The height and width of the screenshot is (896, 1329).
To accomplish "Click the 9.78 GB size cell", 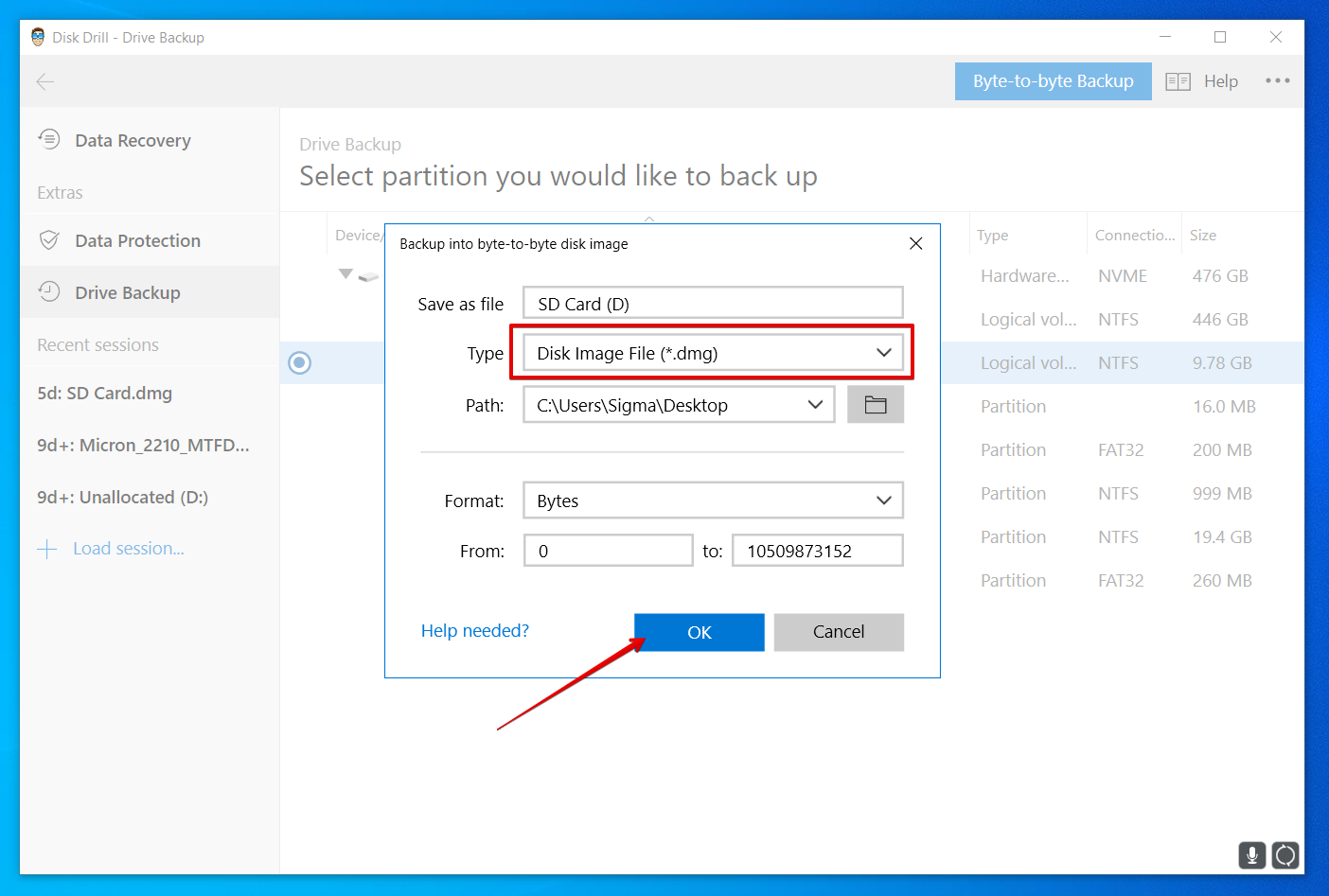I will tap(1222, 363).
